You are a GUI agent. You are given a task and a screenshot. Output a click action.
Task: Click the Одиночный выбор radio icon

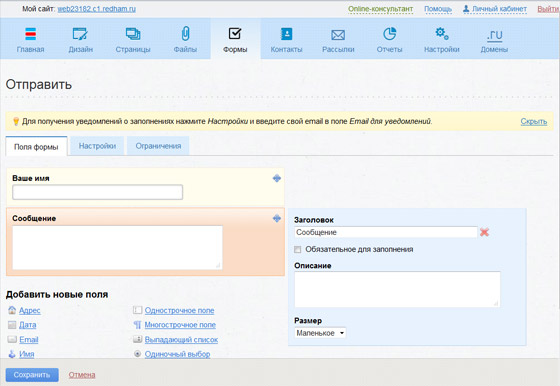[x=138, y=354]
